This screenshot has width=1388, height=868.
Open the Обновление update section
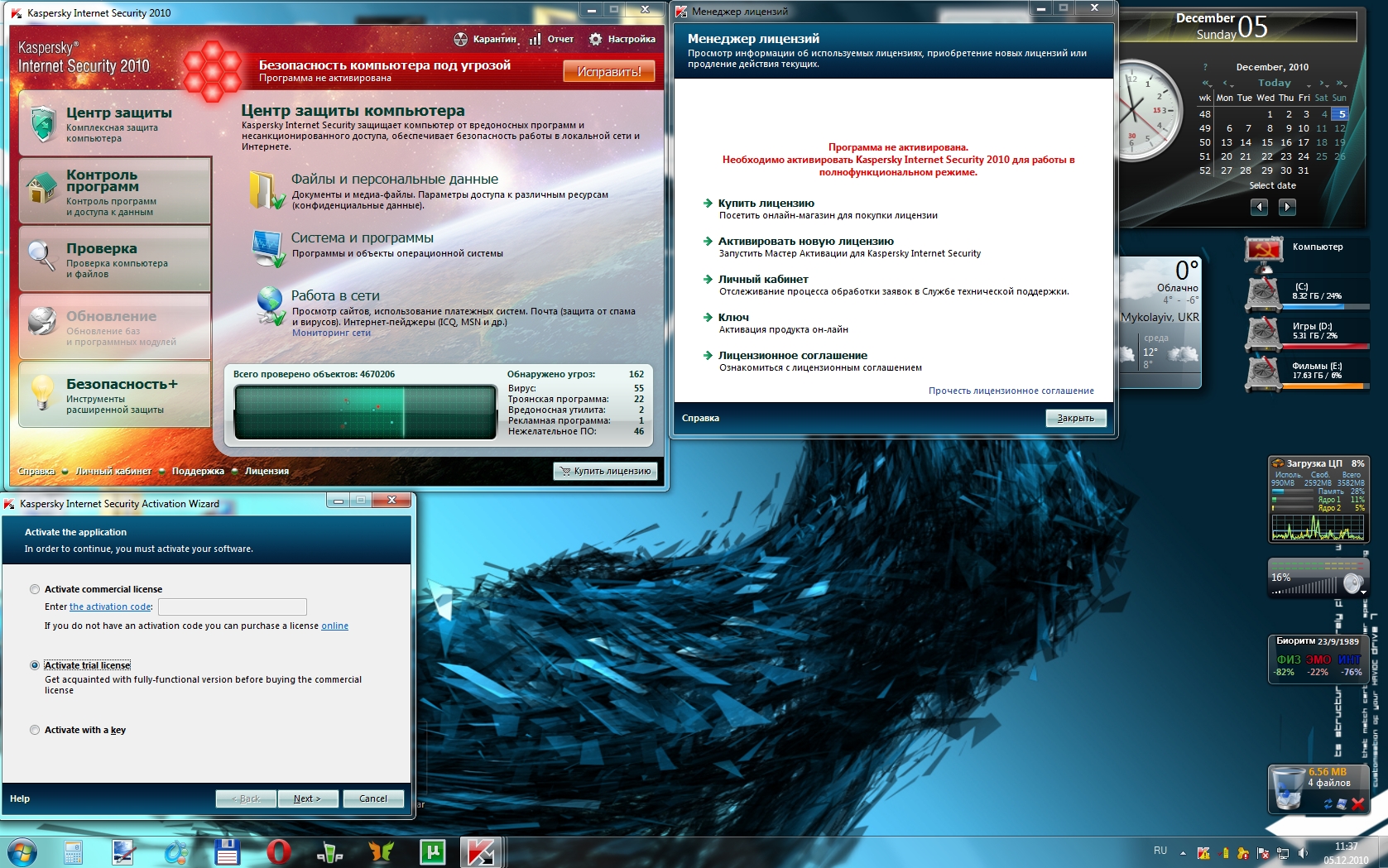point(115,327)
